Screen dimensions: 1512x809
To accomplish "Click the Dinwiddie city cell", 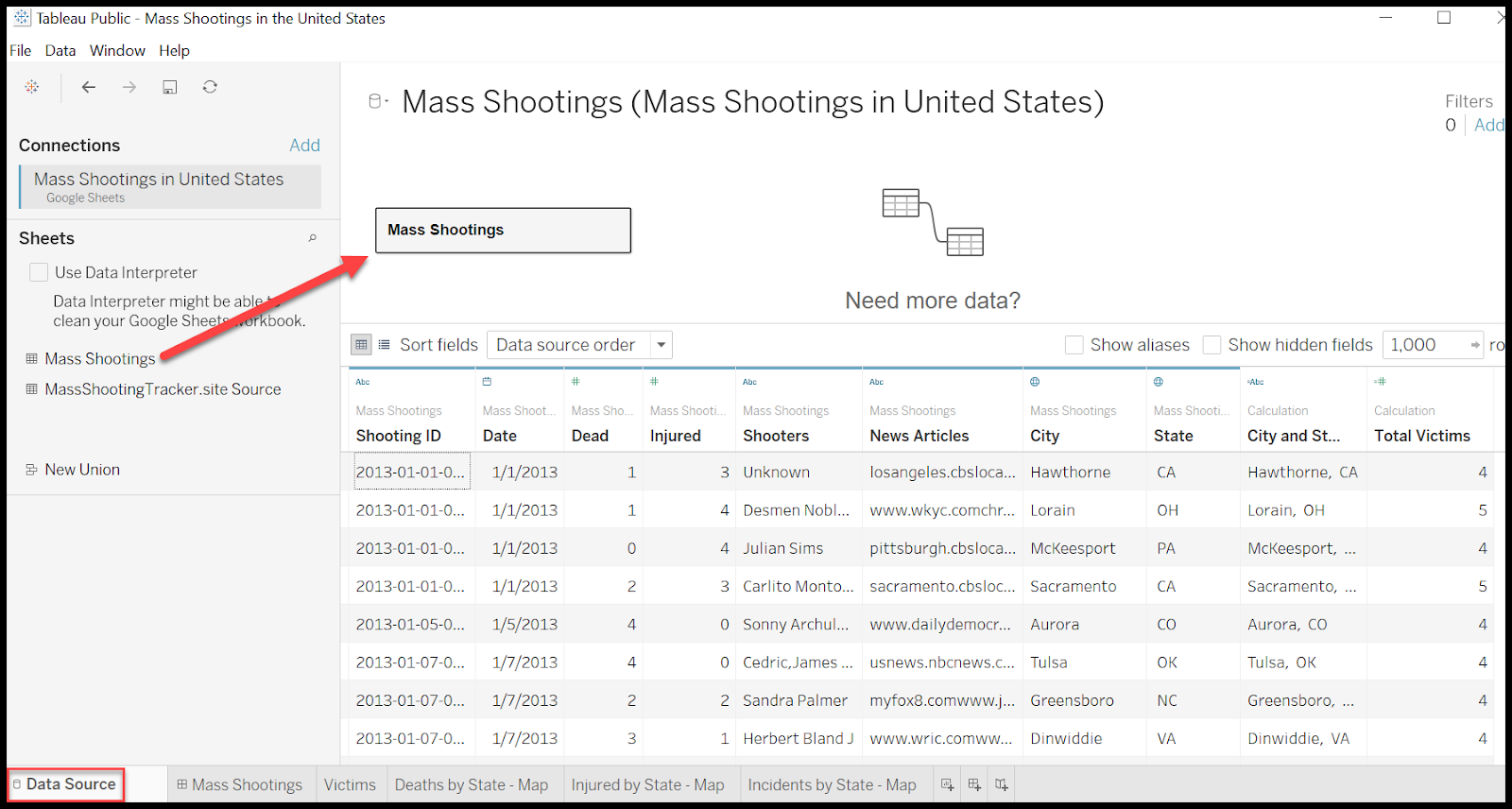I will tap(1085, 738).
